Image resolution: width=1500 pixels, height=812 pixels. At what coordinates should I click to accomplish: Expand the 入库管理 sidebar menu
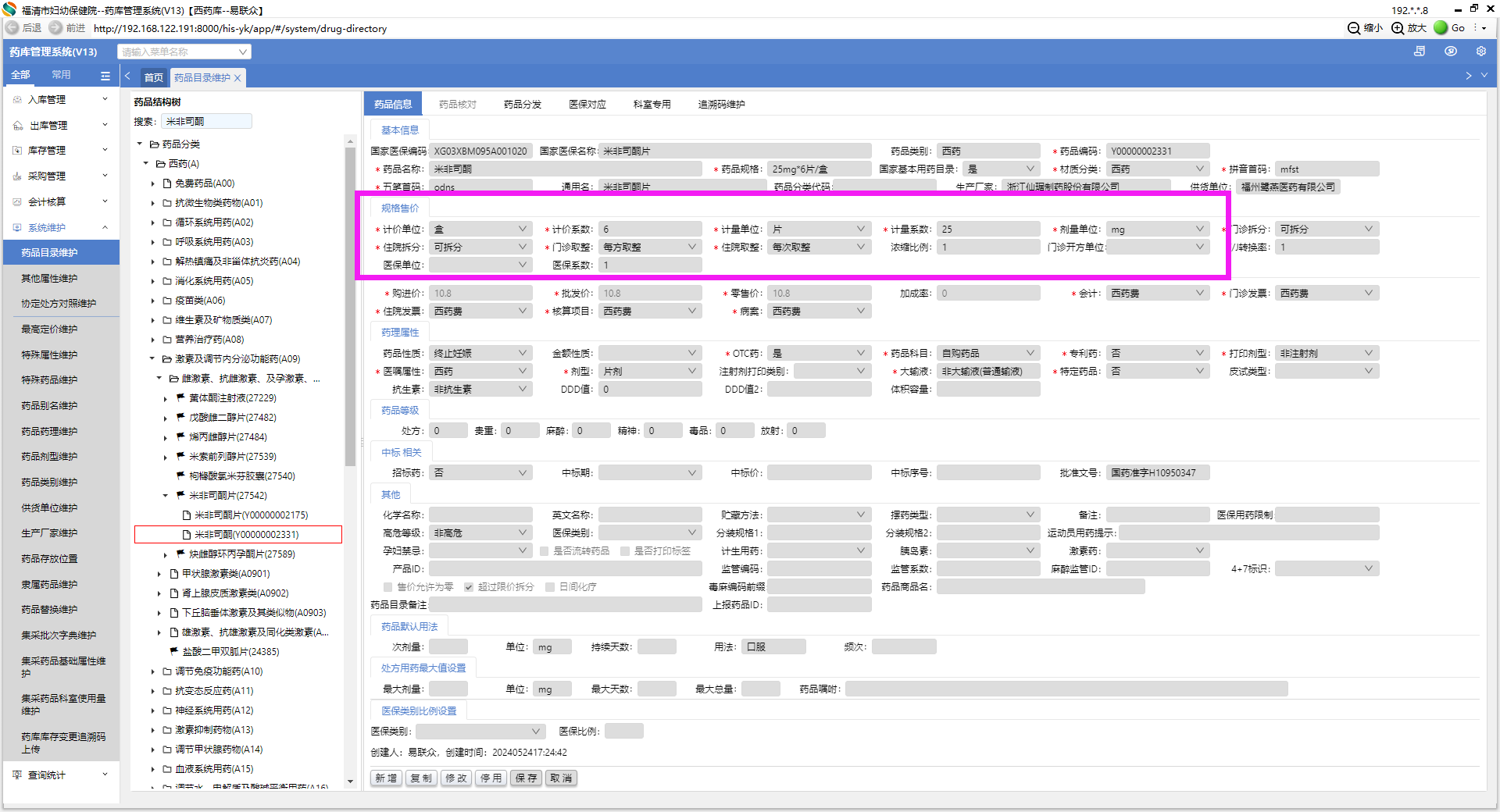coord(105,100)
